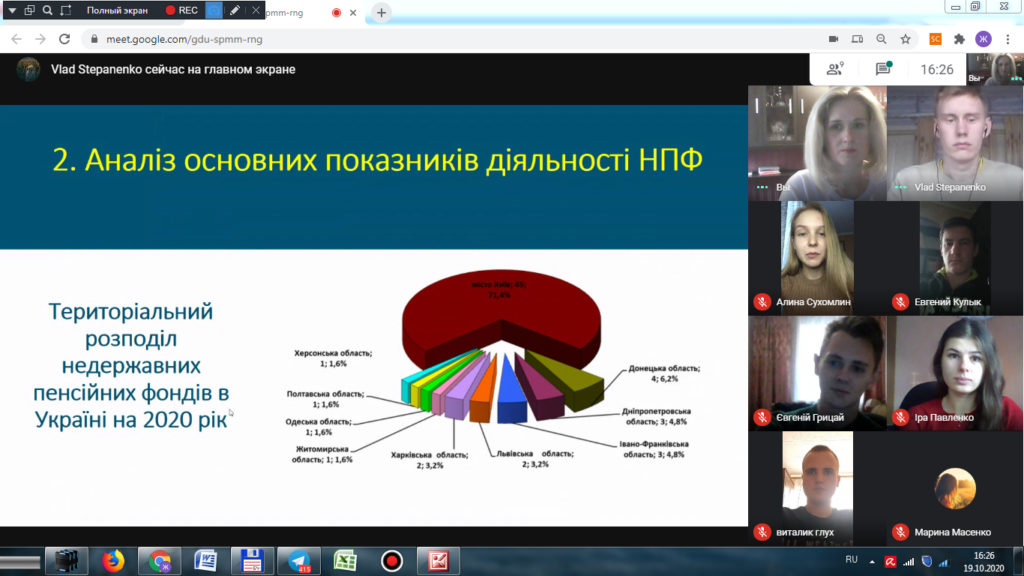Image resolution: width=1024 pixels, height=576 pixels.
Task: Open the participants list in Meet
Action: point(834,69)
